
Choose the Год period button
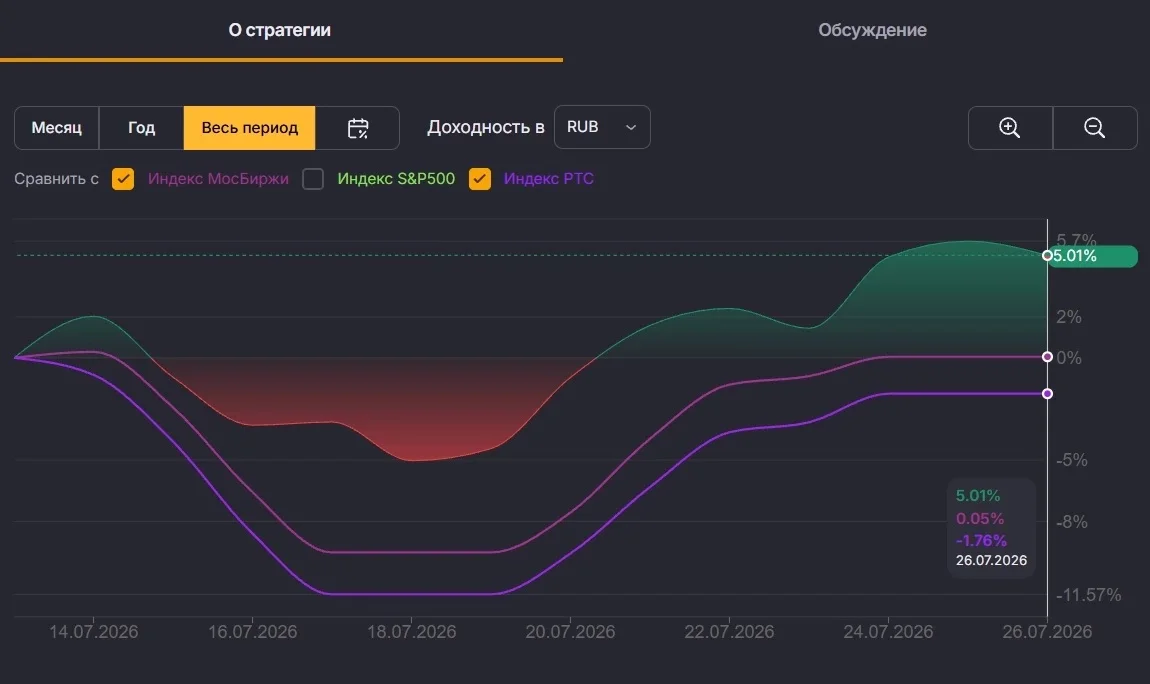click(142, 128)
